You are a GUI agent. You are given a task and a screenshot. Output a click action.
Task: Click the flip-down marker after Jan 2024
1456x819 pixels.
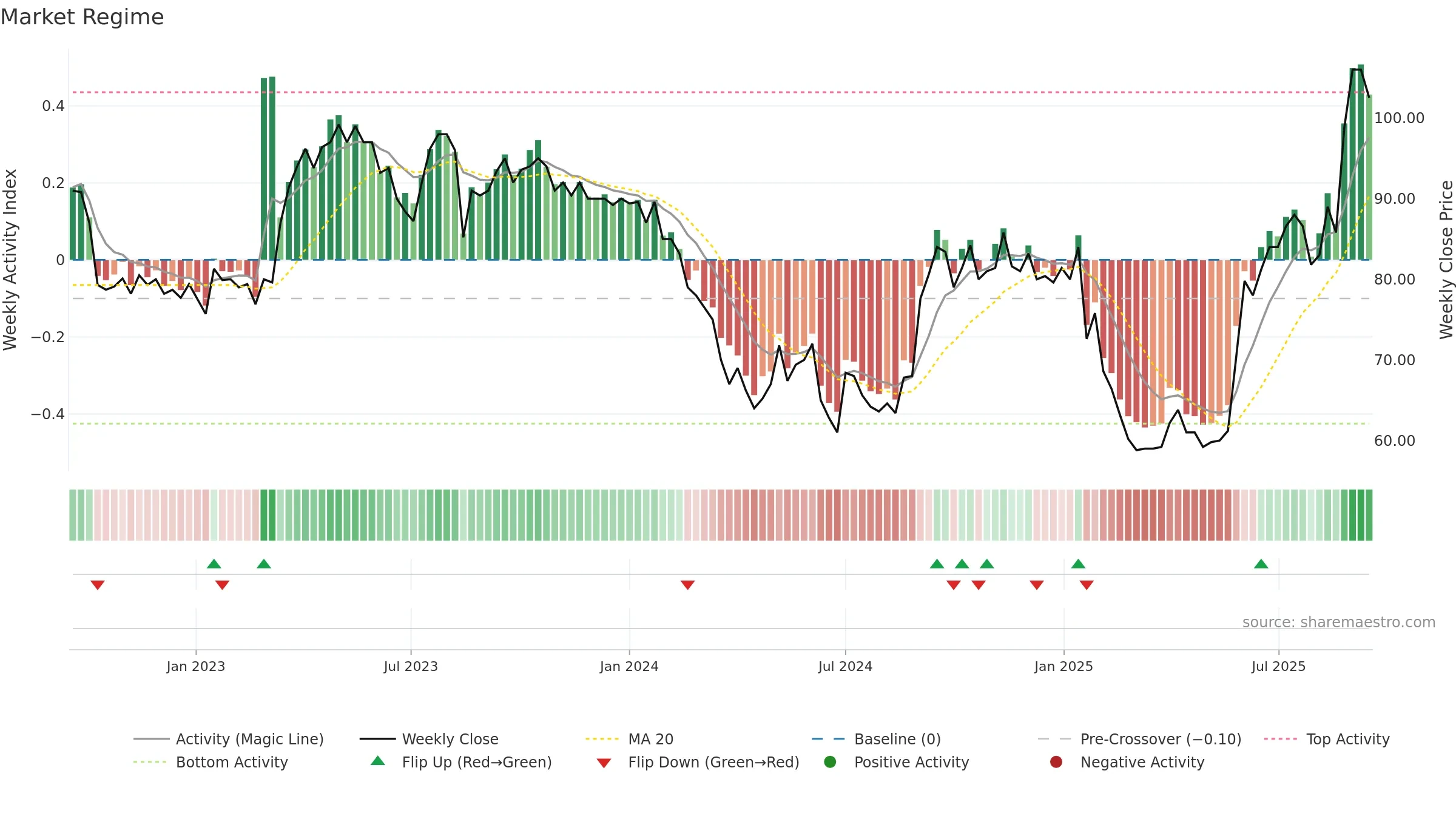click(x=687, y=585)
